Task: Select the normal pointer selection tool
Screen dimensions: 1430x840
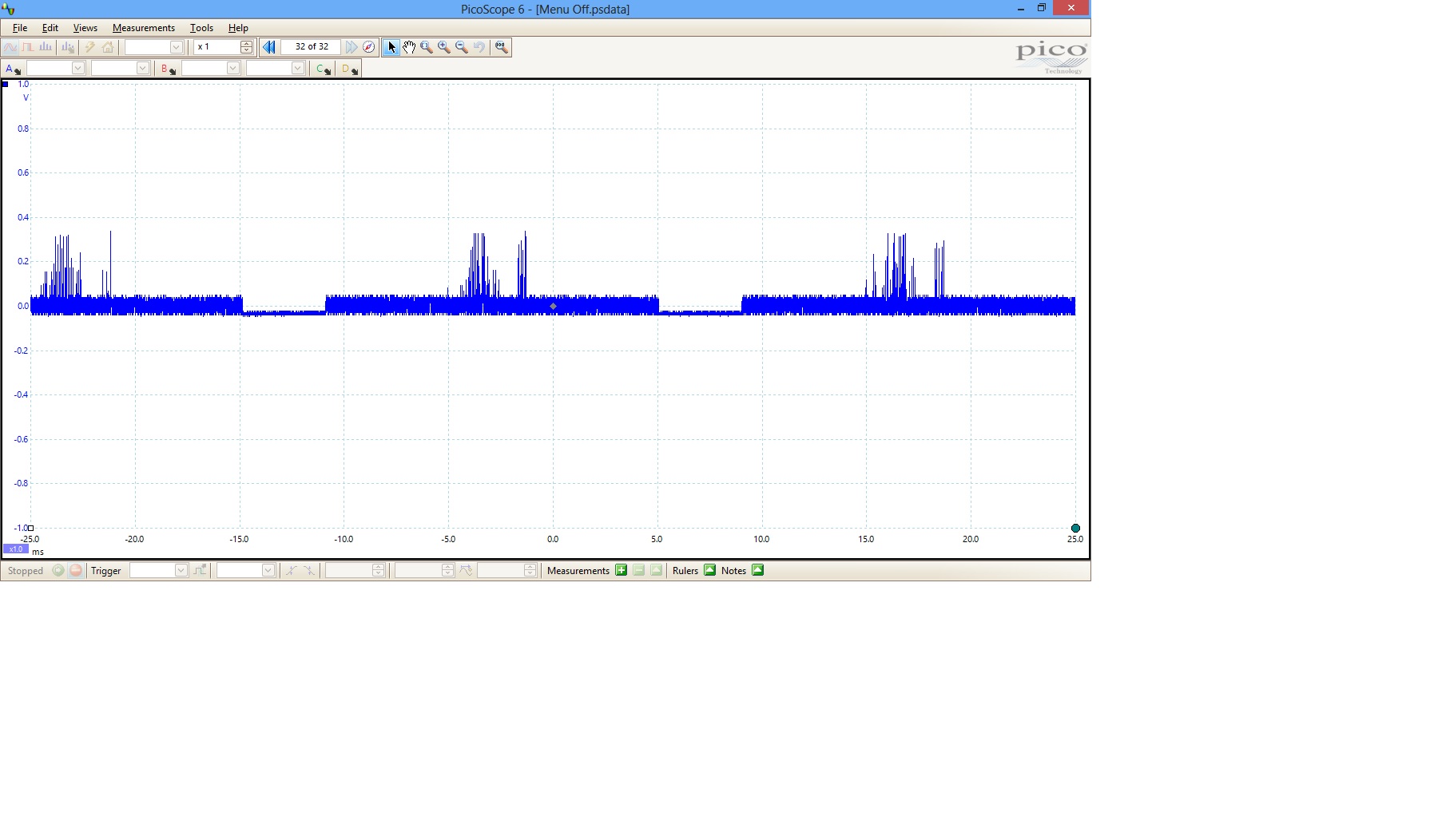Action: click(391, 47)
